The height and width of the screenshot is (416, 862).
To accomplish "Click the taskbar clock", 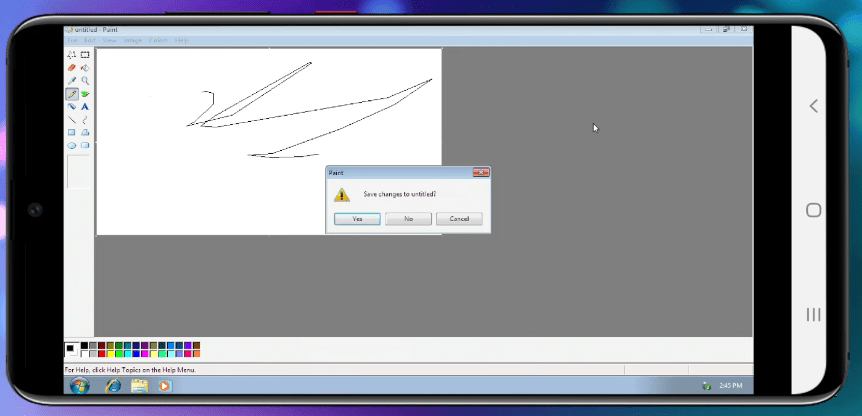I will coord(731,386).
